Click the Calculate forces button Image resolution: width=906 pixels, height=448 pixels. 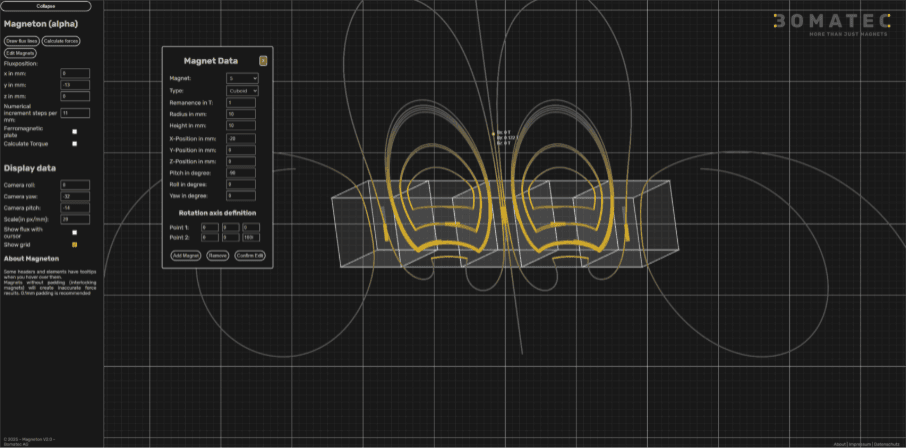[61, 41]
